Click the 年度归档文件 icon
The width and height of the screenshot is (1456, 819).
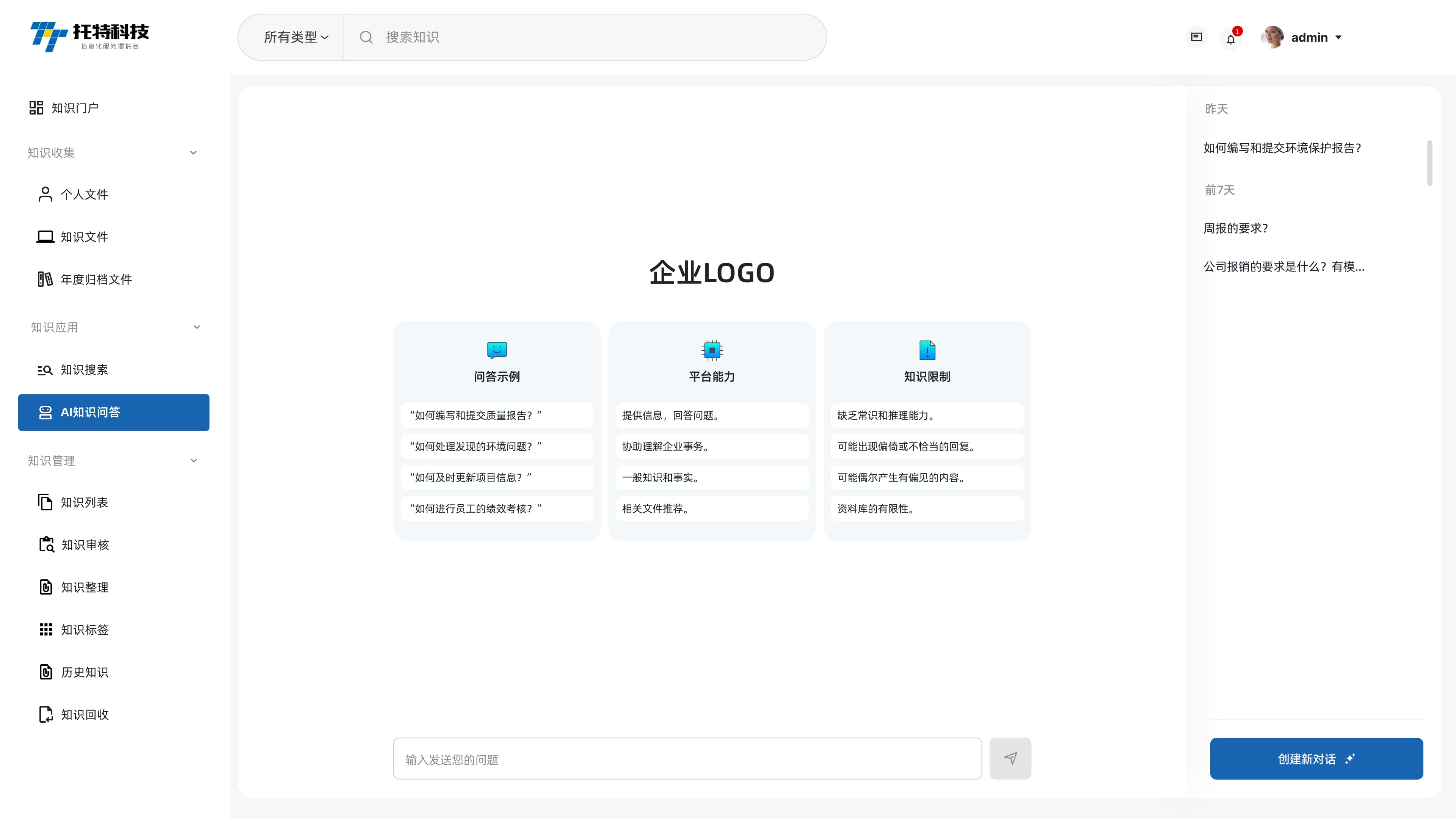45,279
